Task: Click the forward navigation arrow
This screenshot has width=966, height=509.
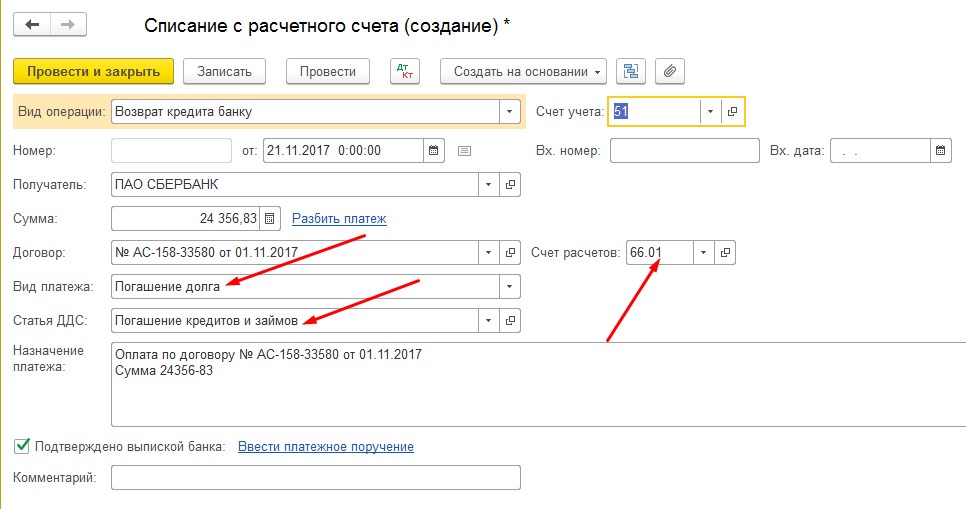Action: point(68,25)
